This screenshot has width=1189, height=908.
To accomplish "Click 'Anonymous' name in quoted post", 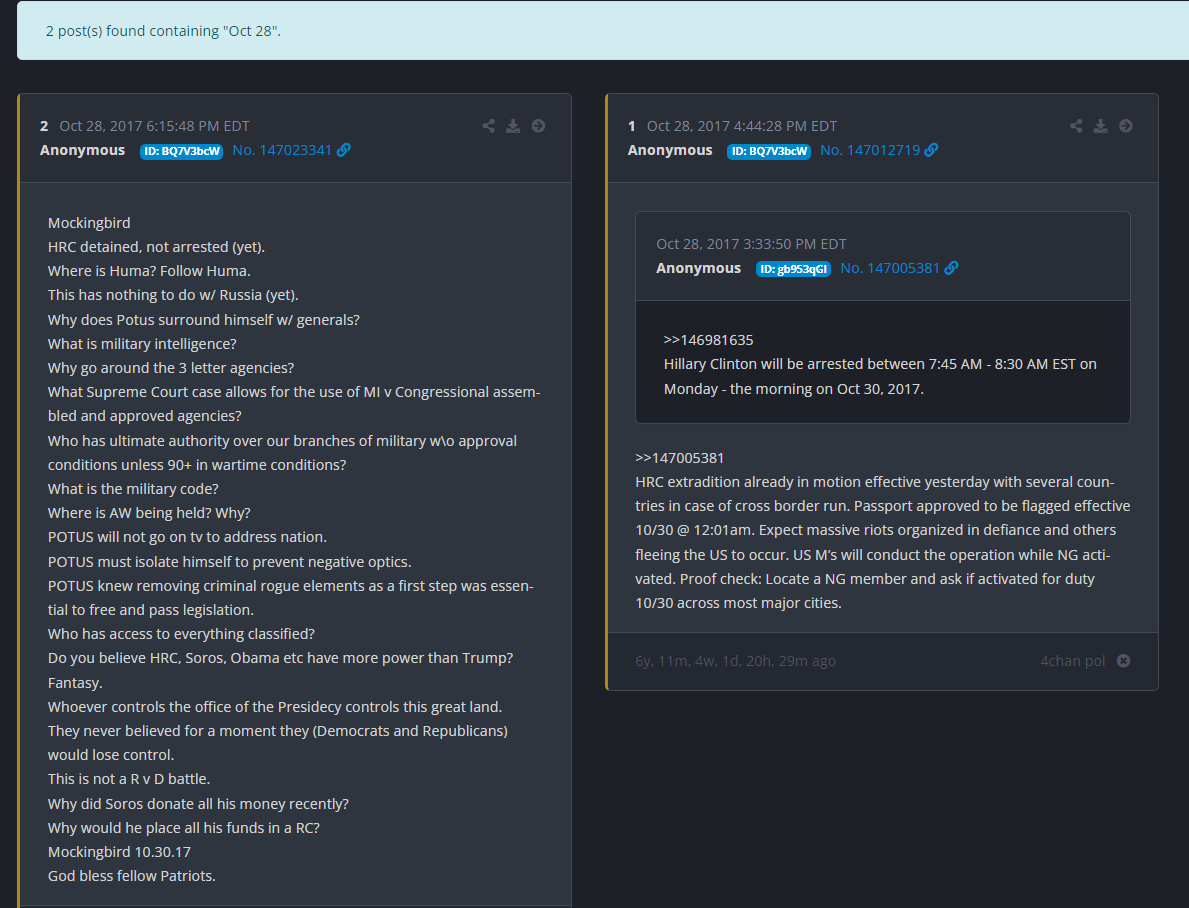I will [x=698, y=268].
